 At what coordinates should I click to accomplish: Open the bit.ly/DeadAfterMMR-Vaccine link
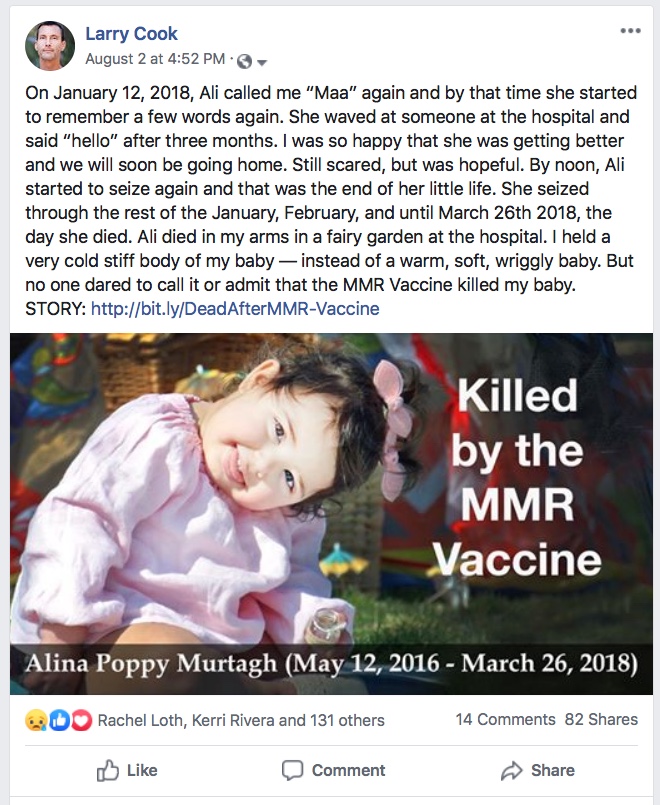click(x=235, y=309)
